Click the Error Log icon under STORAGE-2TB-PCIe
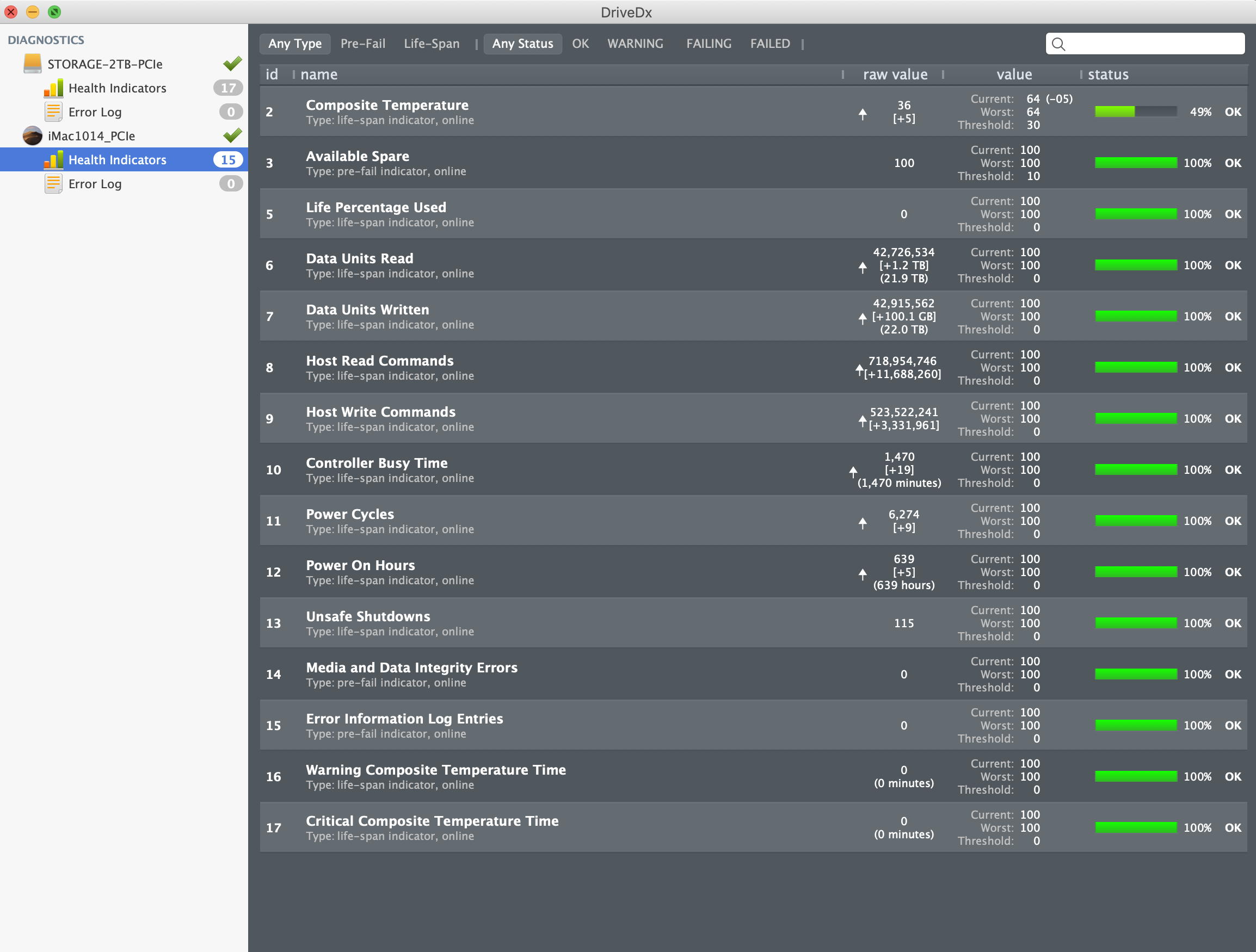Screen dimensions: 1256x952 53,112
